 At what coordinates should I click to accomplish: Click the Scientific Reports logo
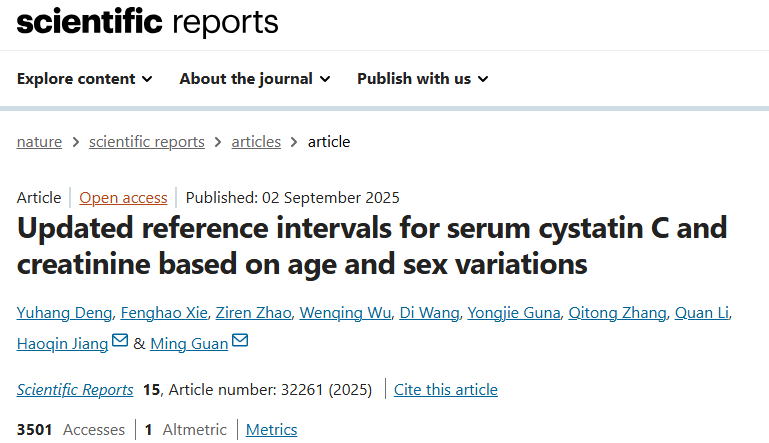(147, 23)
